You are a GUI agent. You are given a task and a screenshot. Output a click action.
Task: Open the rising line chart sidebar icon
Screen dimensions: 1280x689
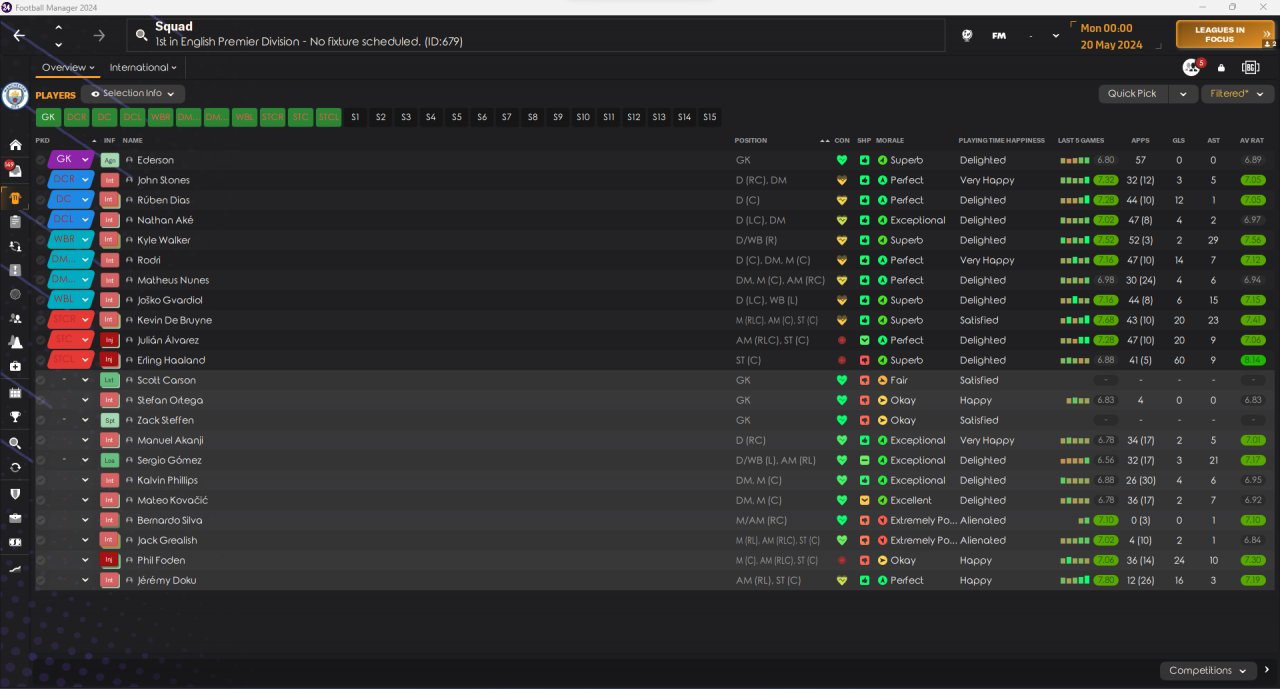click(x=15, y=567)
